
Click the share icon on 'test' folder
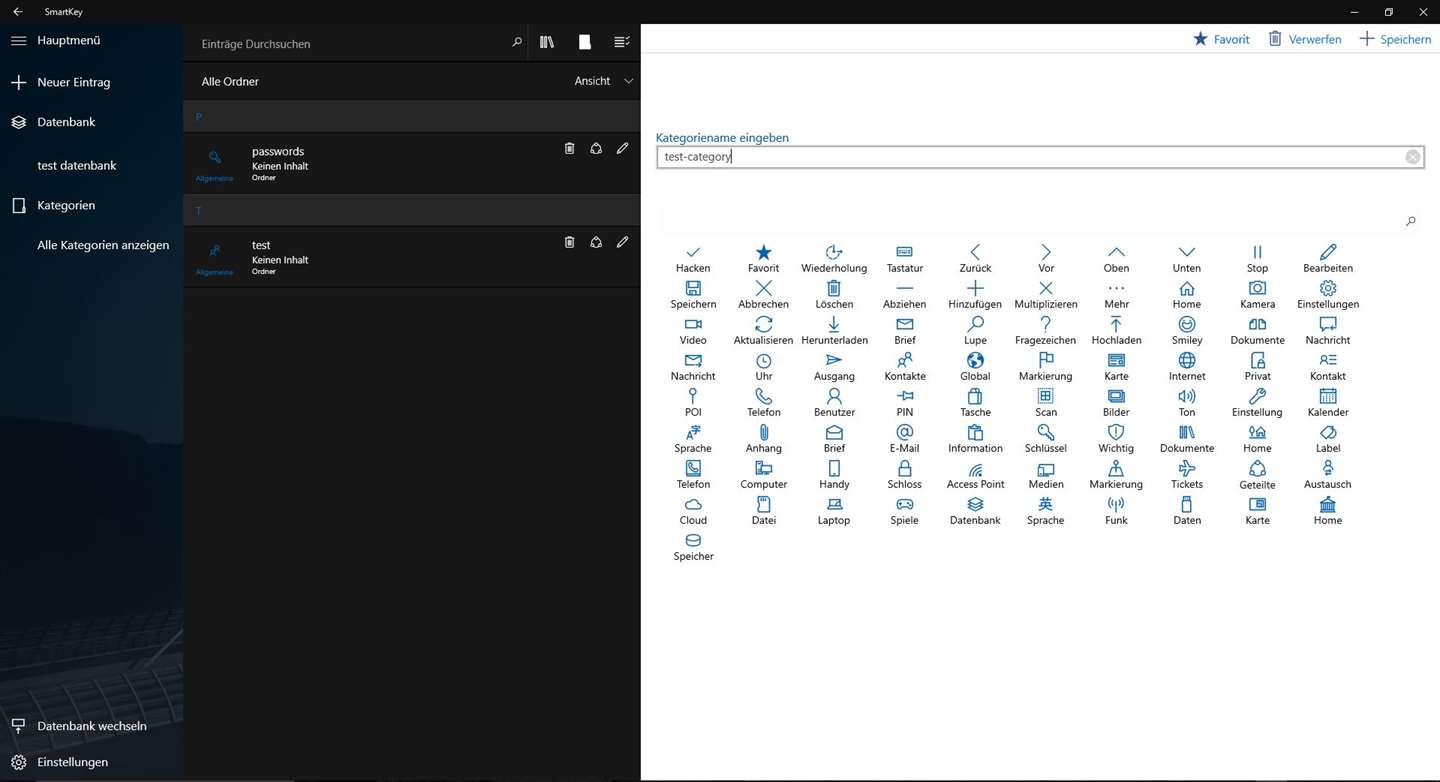pos(596,242)
